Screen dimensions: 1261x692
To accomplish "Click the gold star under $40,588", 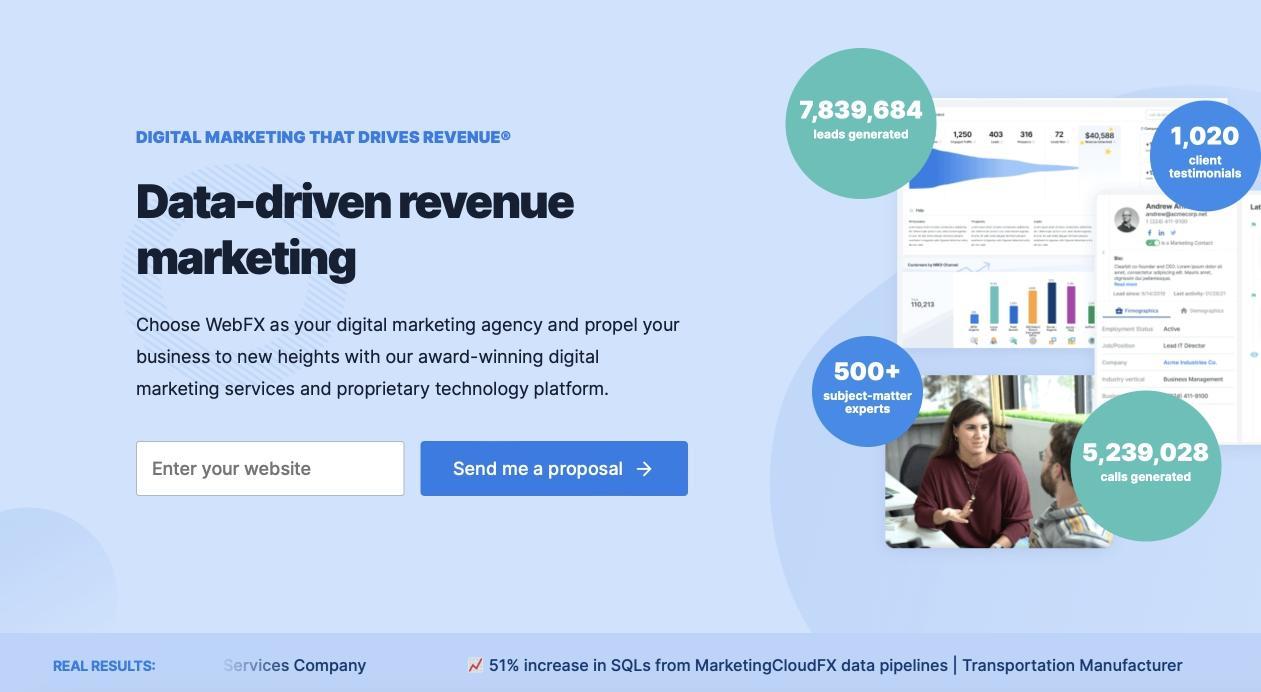I will pos(1108,151).
